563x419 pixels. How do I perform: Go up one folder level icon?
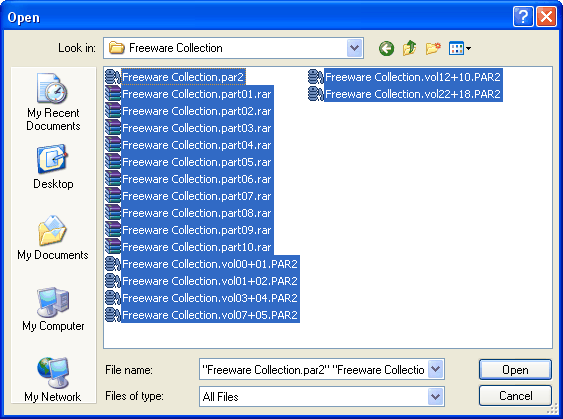[409, 48]
